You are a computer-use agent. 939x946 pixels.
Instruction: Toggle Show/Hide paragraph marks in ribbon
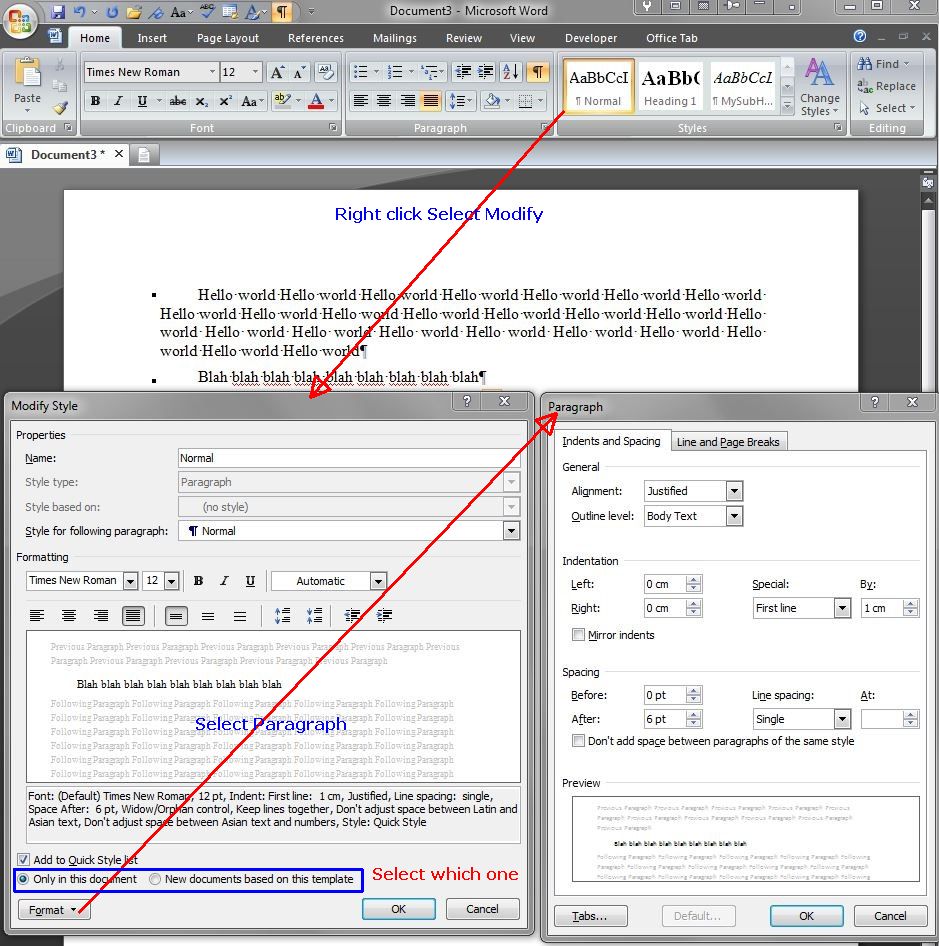point(537,72)
